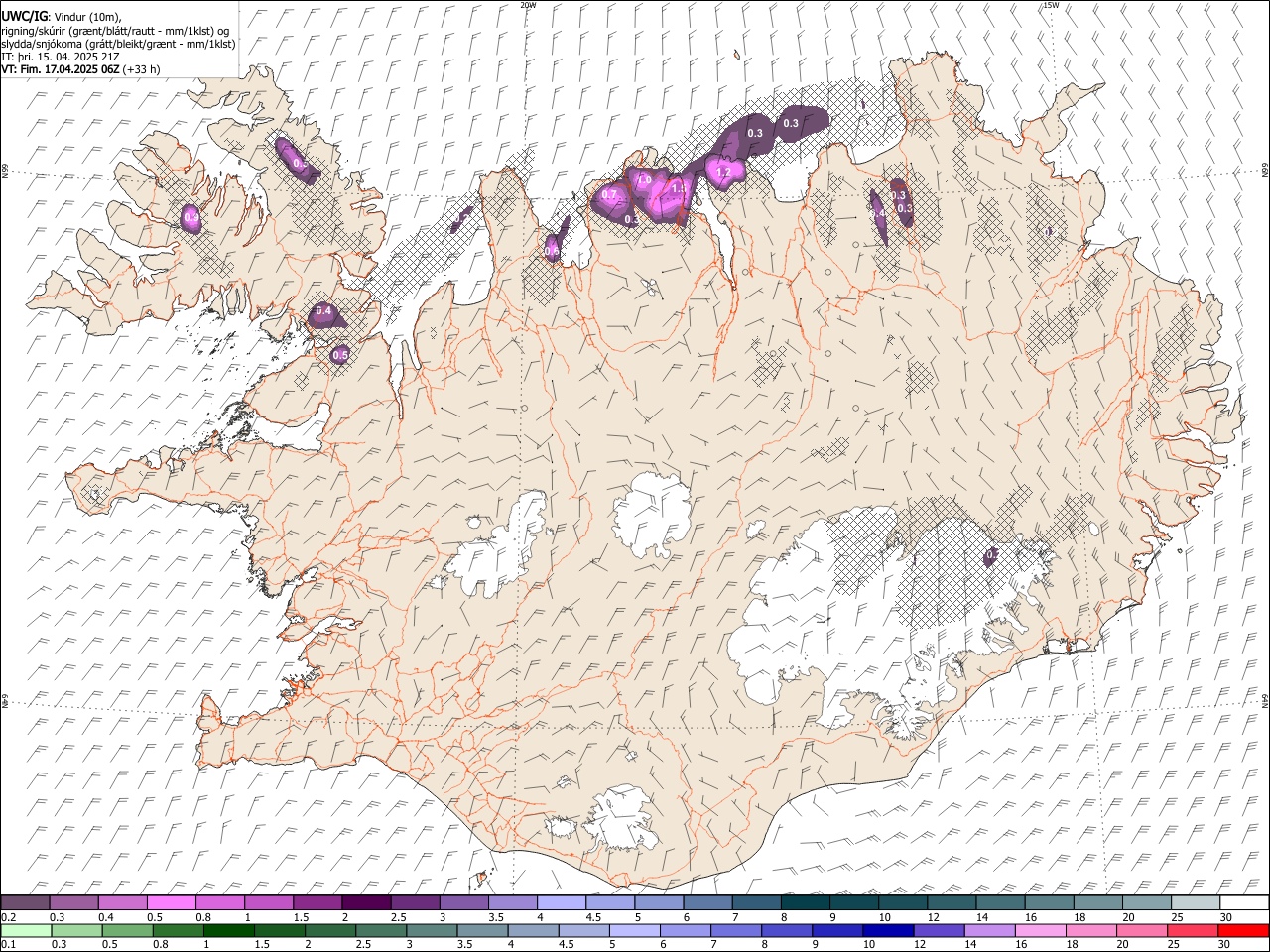Select the light lavender 4 swatch in upper scale
The width and height of the screenshot is (1270, 952).
[561, 902]
